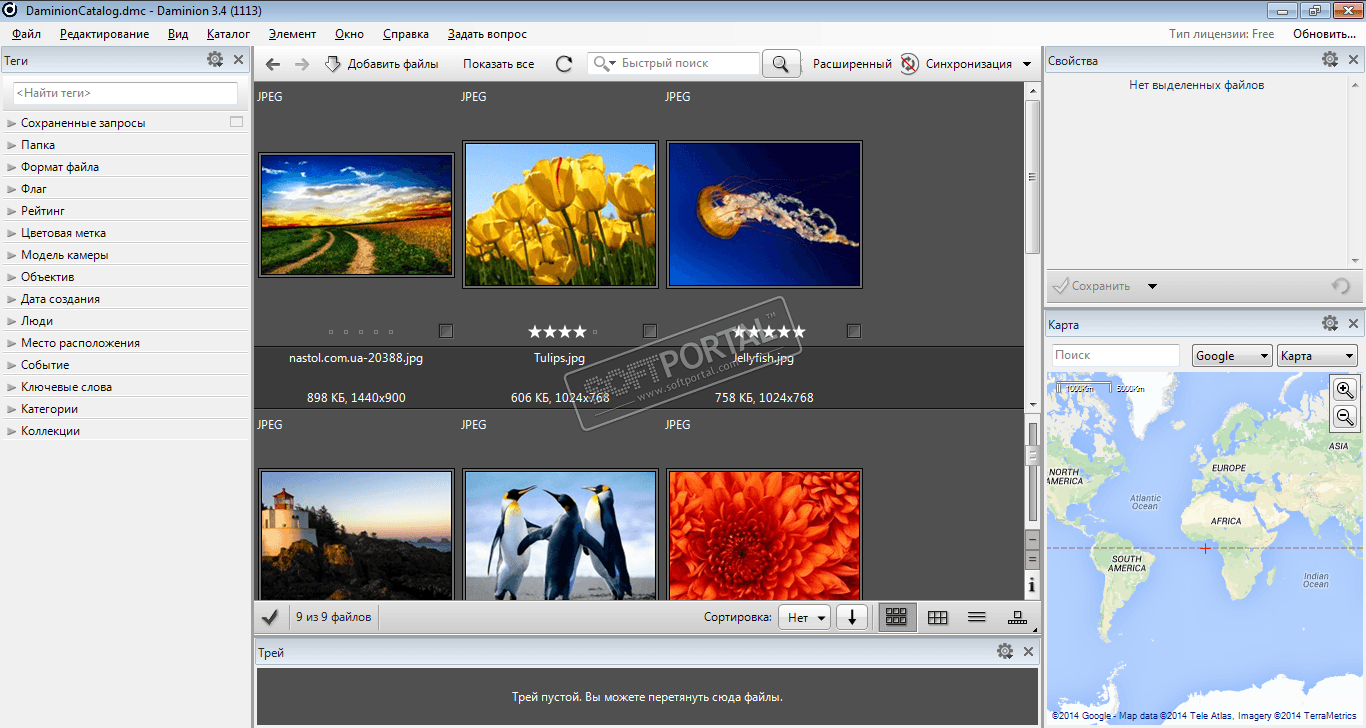Open the Окно menu
The image size is (1366, 728).
click(x=349, y=34)
